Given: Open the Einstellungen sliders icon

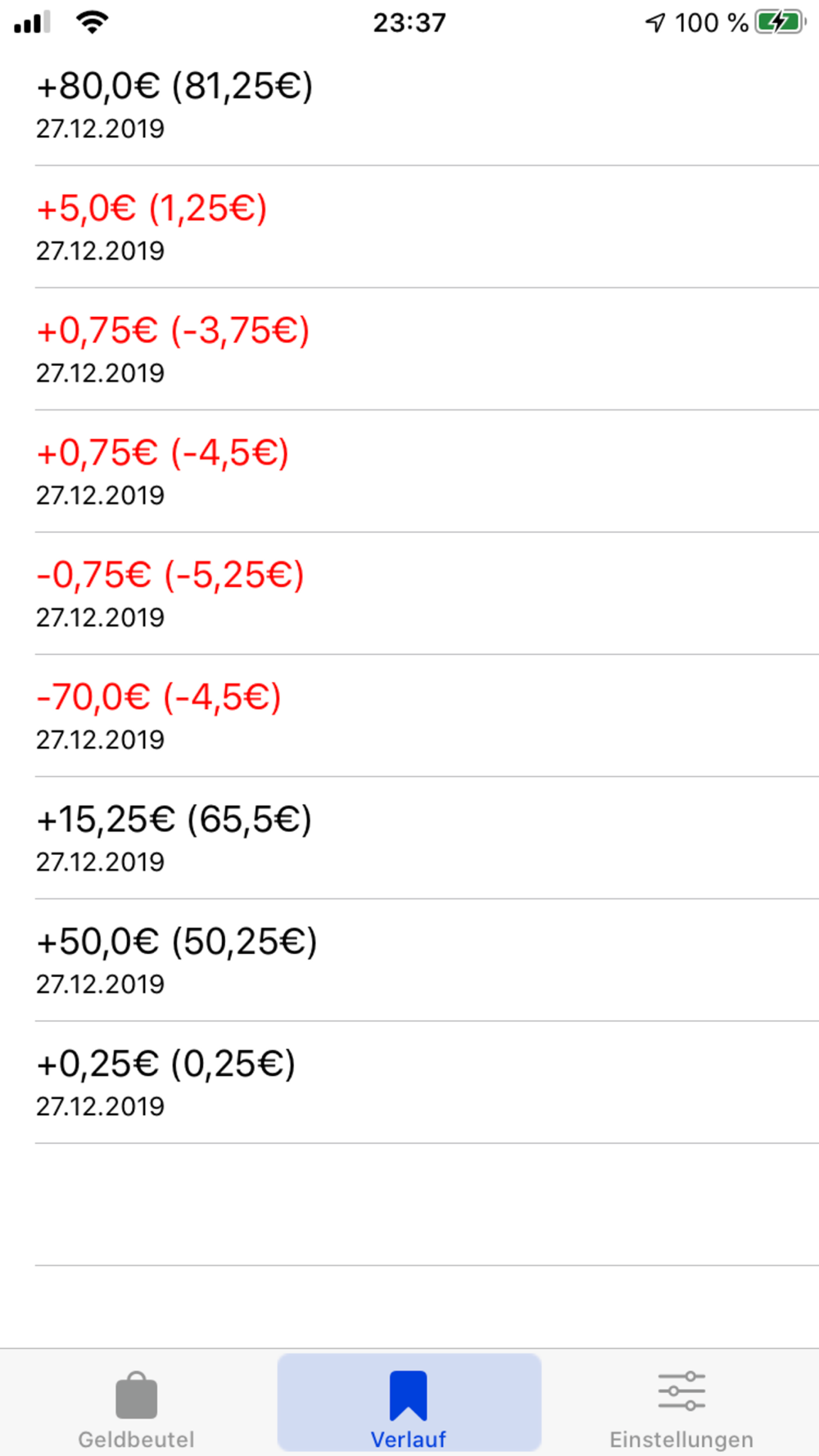Looking at the screenshot, I should pos(681,1391).
